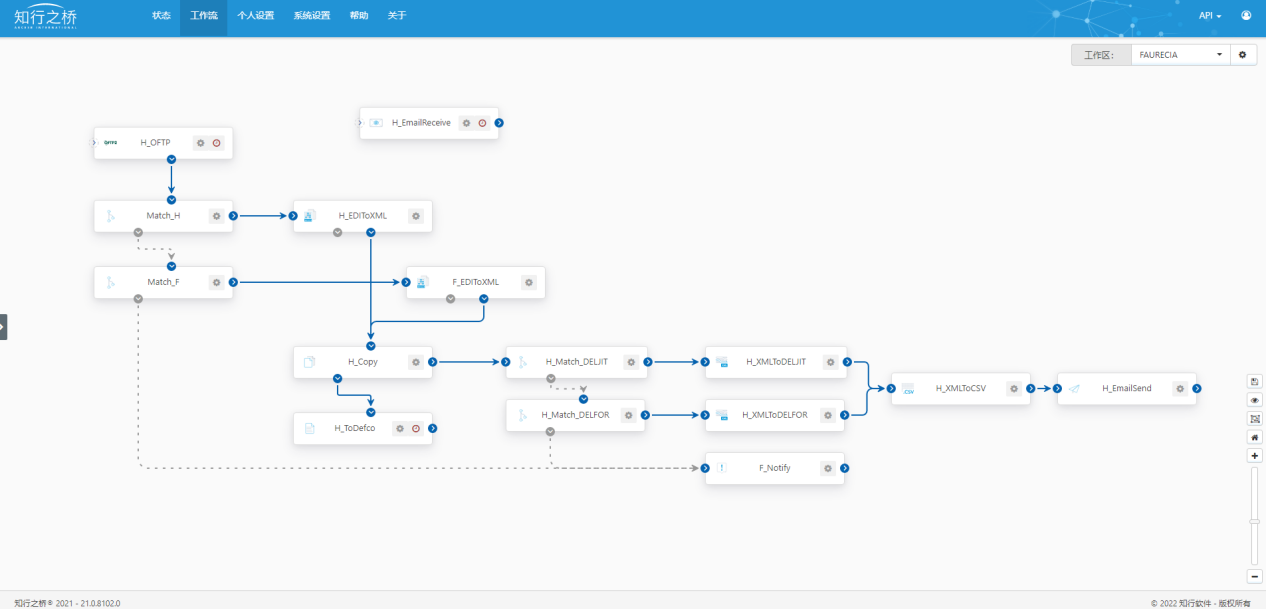Click the red status toggle on H_ToDefco
This screenshot has width=1266, height=609.
point(416,428)
